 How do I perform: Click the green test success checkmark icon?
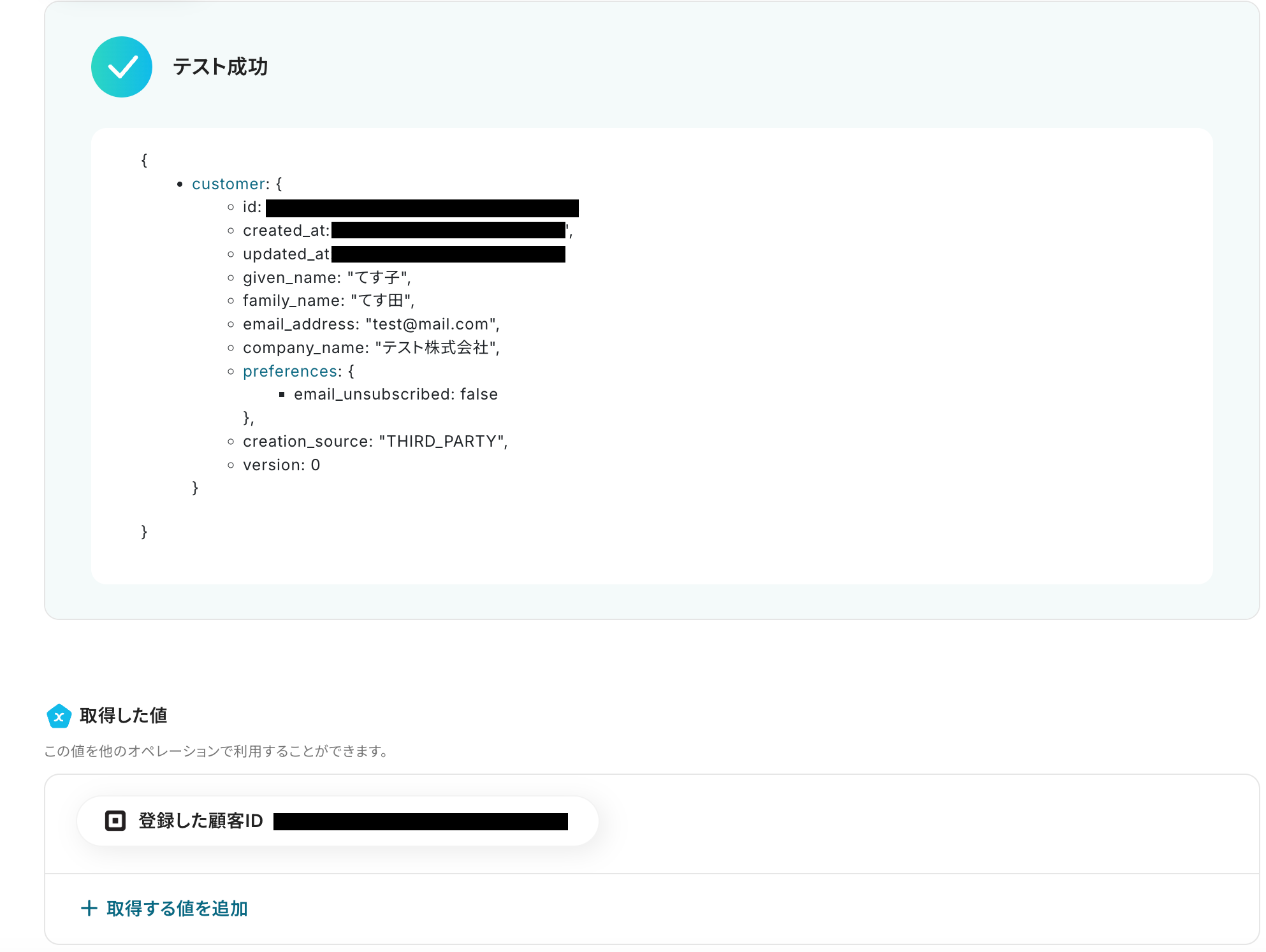pyautogui.click(x=122, y=67)
